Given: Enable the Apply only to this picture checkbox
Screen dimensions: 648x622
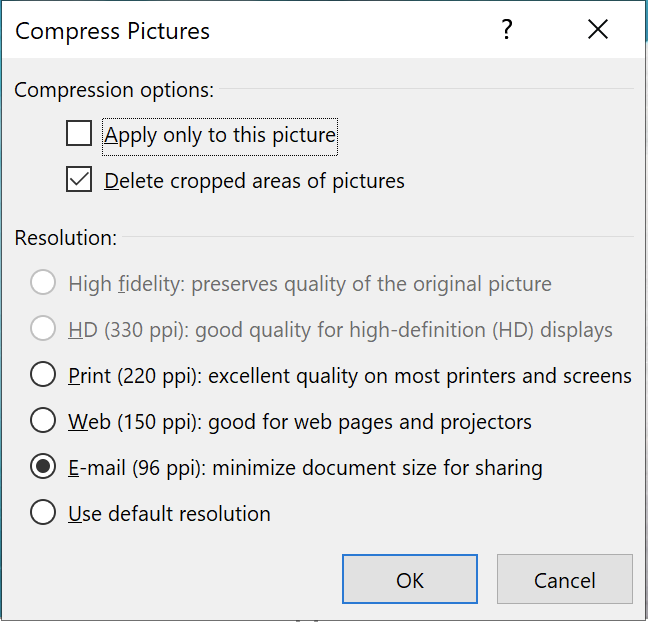Looking at the screenshot, I should (79, 134).
